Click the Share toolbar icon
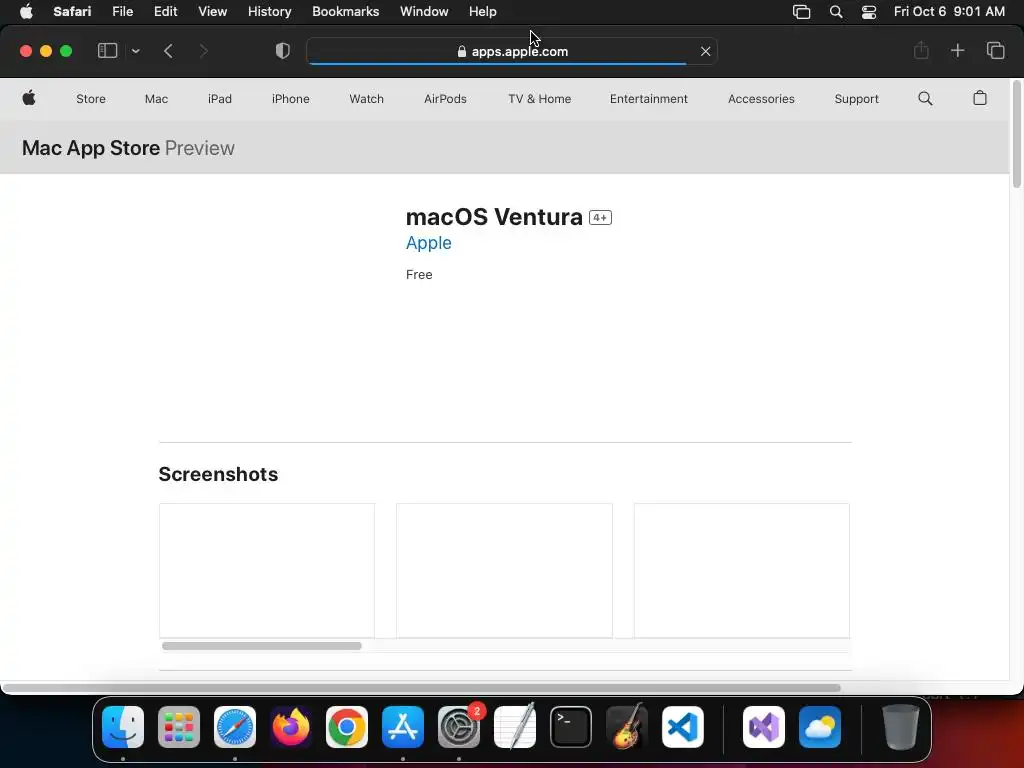Viewport: 1024px width, 768px height. (x=921, y=50)
